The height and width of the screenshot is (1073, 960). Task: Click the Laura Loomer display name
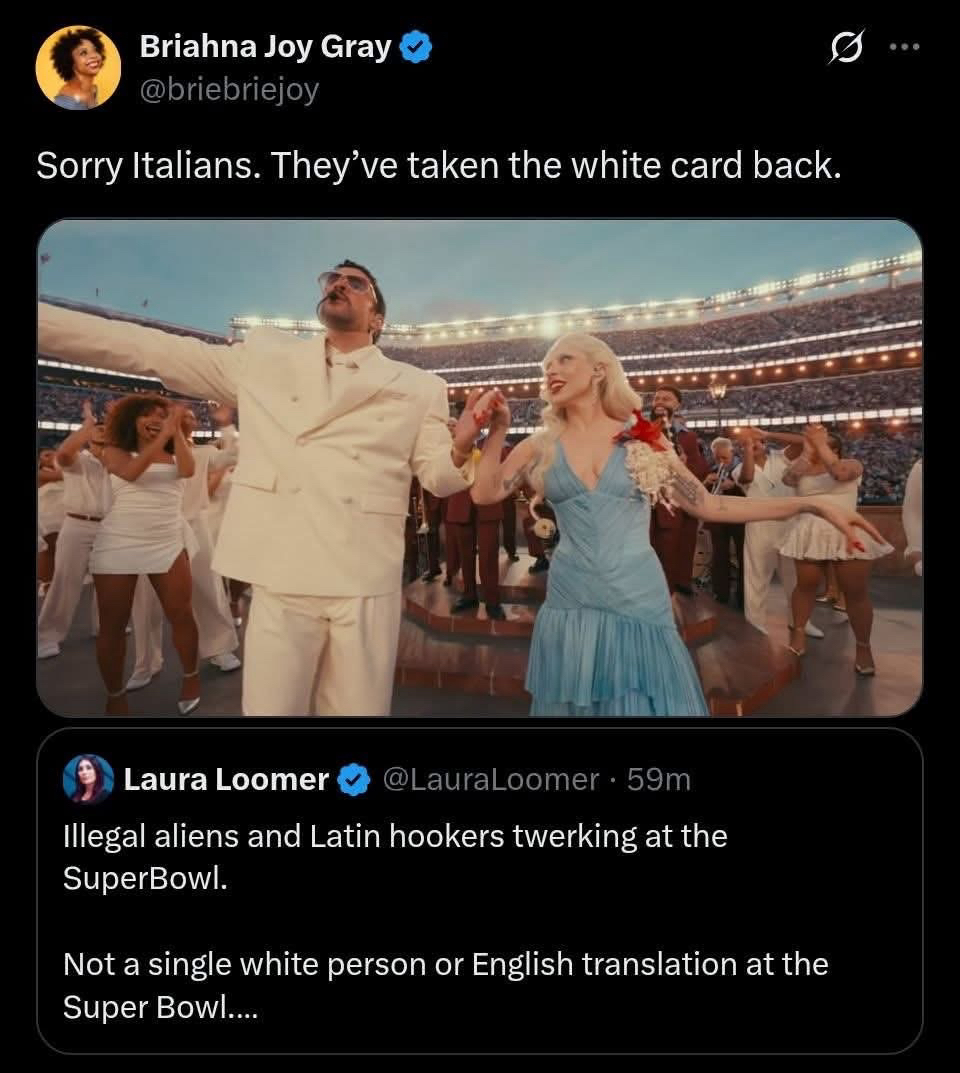[226, 779]
